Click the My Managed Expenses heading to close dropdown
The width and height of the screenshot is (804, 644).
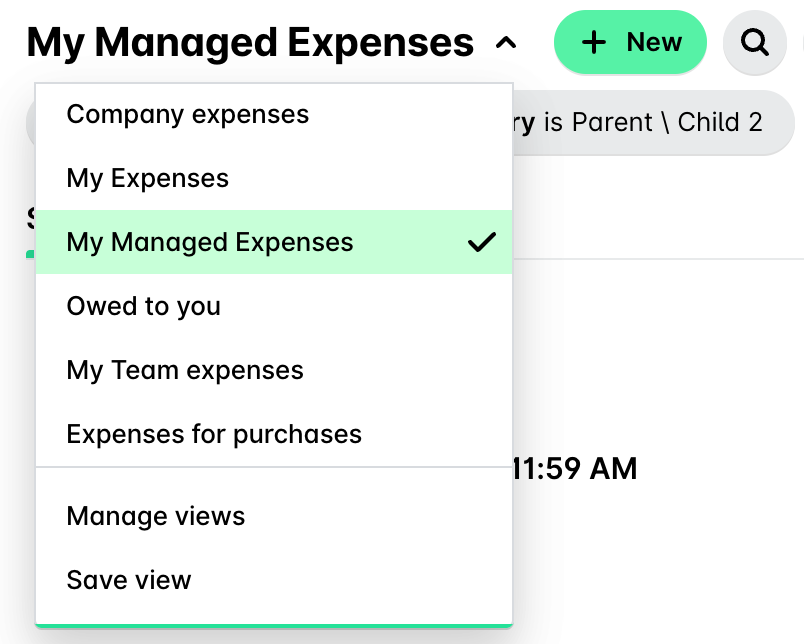click(250, 42)
